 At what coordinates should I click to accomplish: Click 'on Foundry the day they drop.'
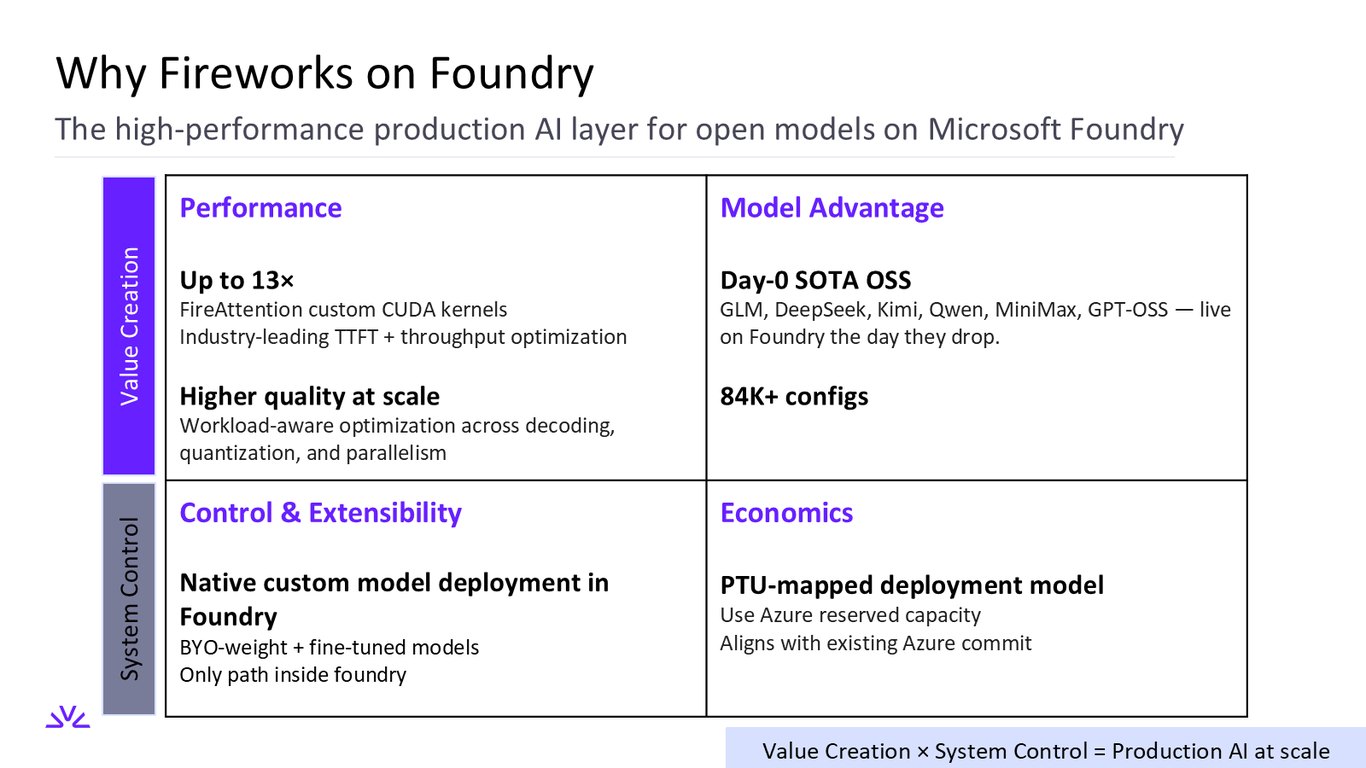click(x=860, y=337)
